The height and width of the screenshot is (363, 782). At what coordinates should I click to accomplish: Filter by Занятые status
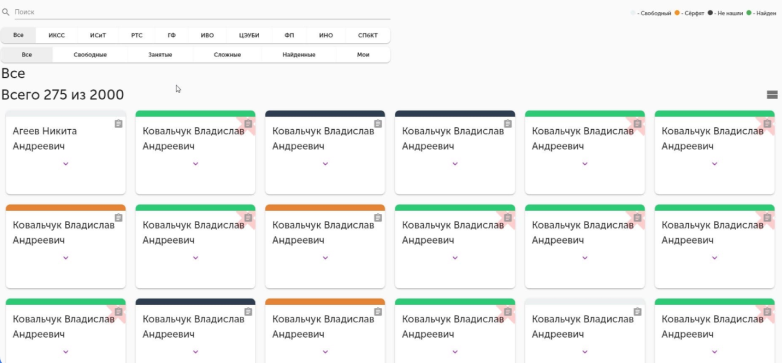(160, 55)
